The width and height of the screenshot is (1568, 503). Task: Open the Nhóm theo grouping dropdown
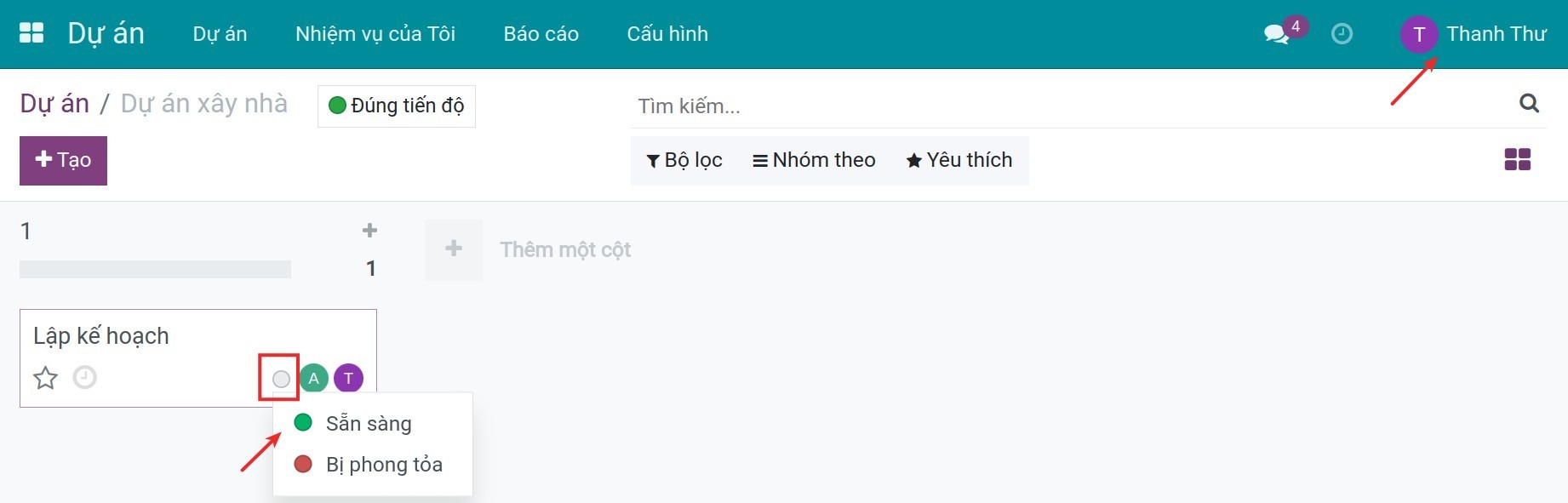tap(814, 160)
